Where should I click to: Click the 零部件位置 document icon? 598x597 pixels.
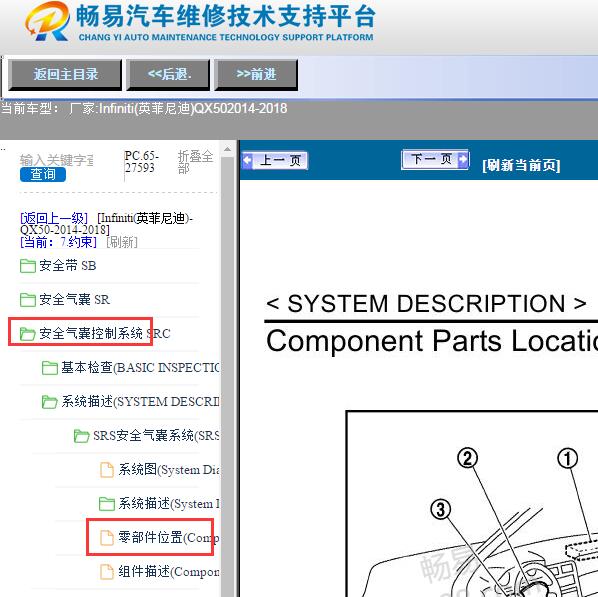[x=107, y=537]
